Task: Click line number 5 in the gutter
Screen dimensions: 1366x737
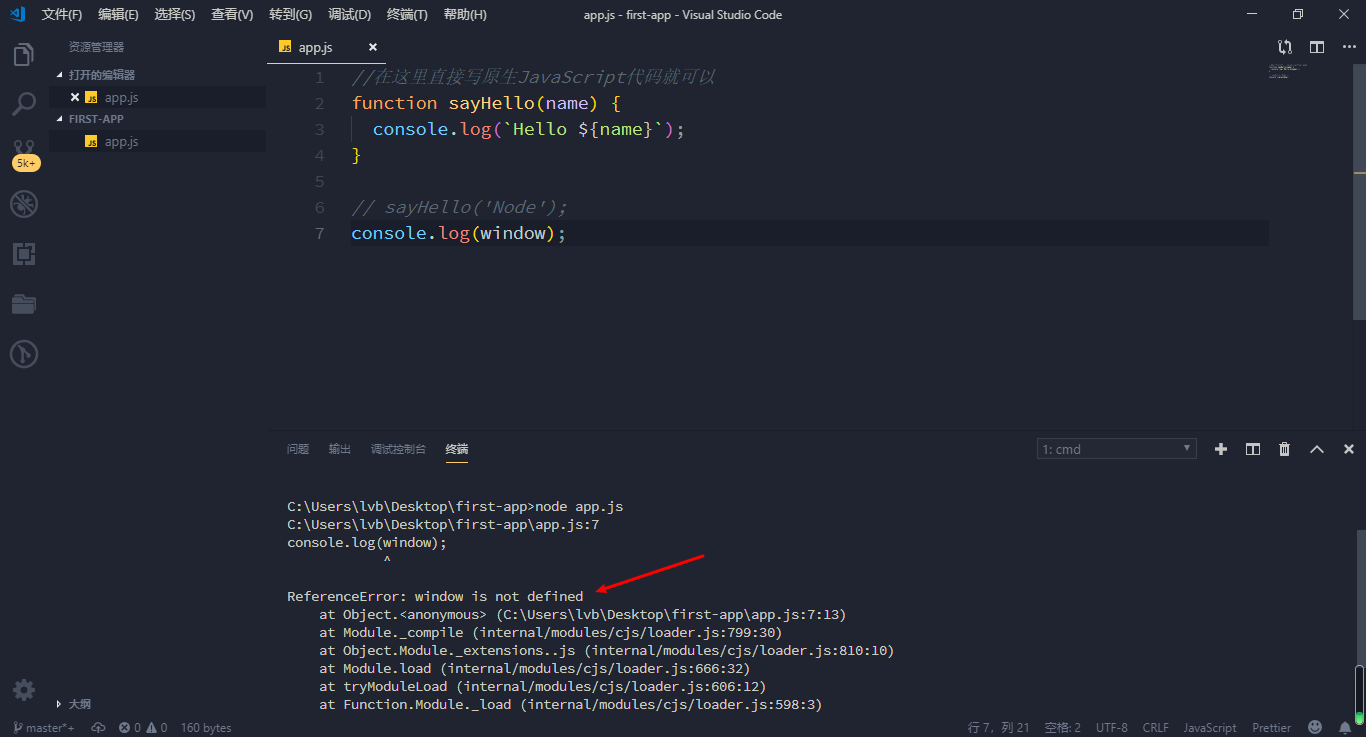Action: tap(319, 181)
